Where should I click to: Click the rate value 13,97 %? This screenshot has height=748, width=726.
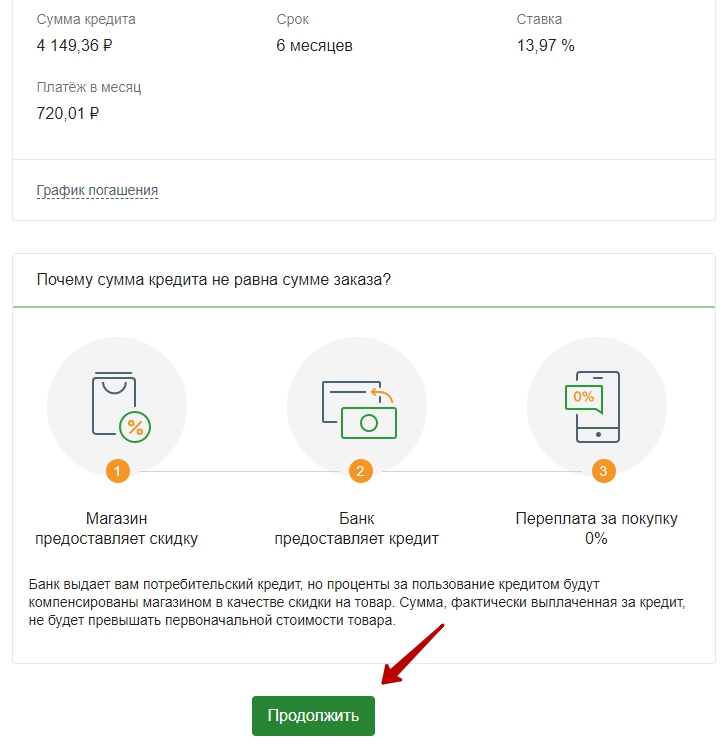546,46
